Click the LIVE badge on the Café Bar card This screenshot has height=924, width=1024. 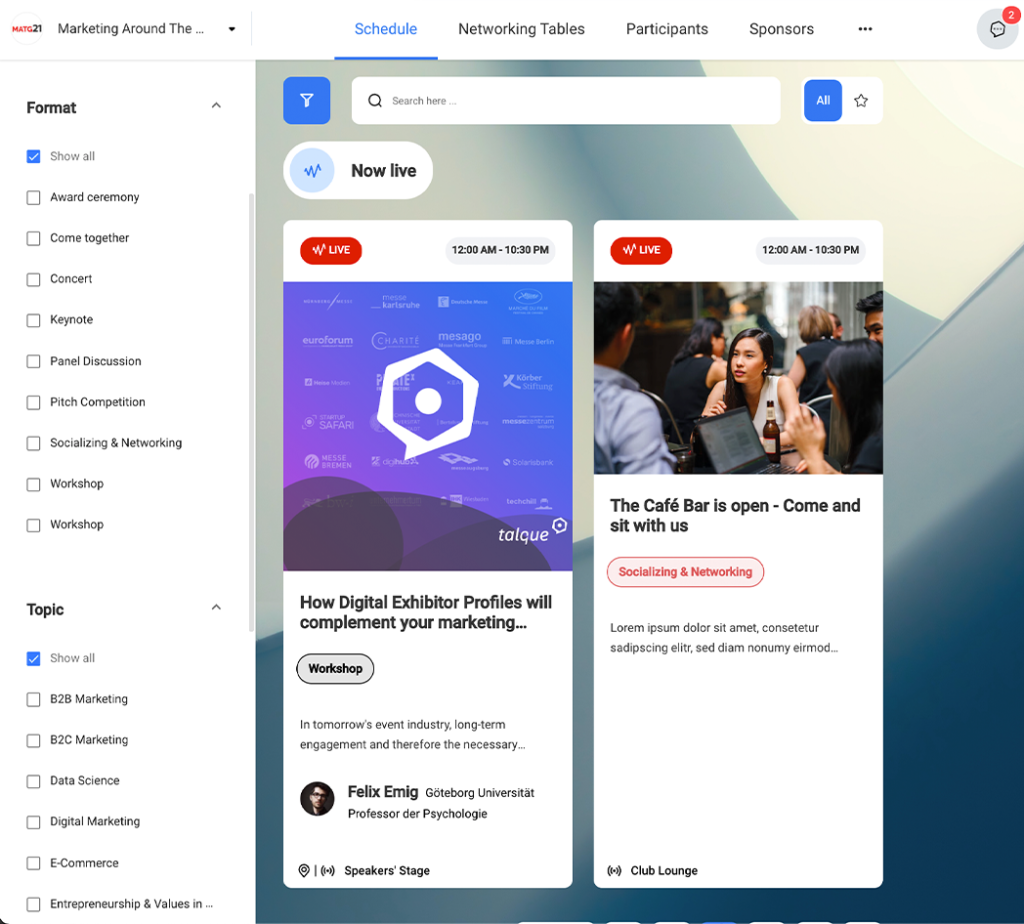coord(641,250)
